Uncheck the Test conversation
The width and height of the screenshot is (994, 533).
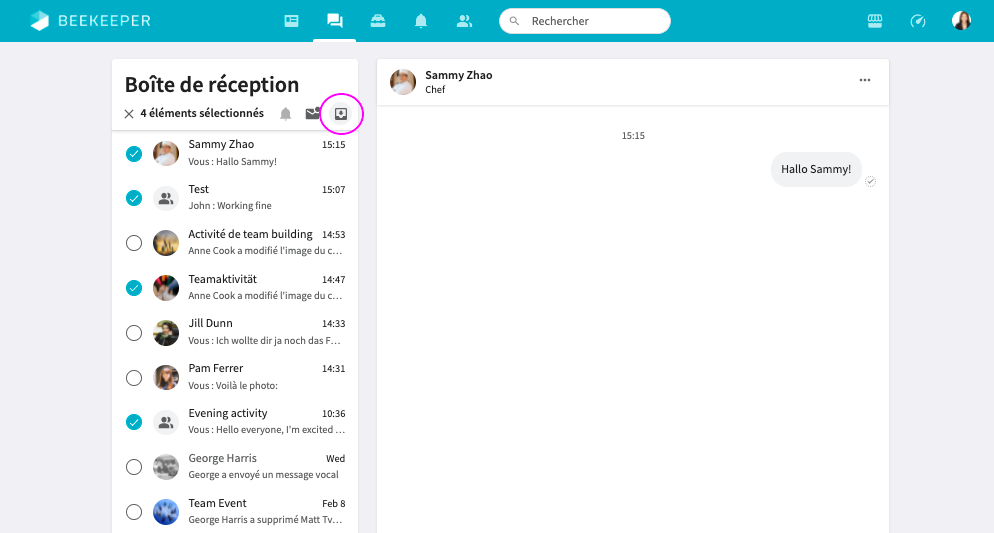[x=134, y=198]
